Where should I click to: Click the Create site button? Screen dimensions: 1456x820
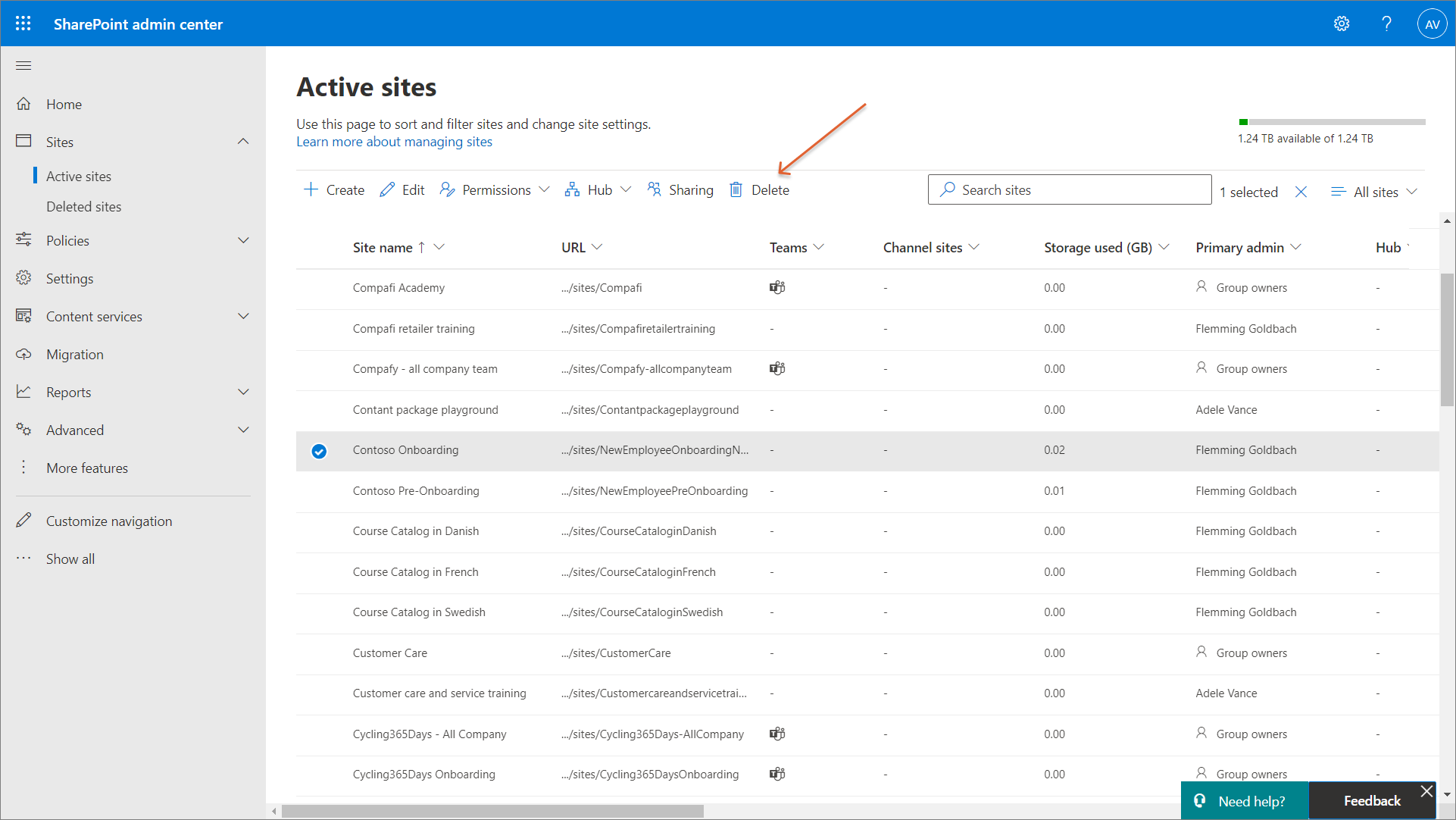tap(334, 190)
